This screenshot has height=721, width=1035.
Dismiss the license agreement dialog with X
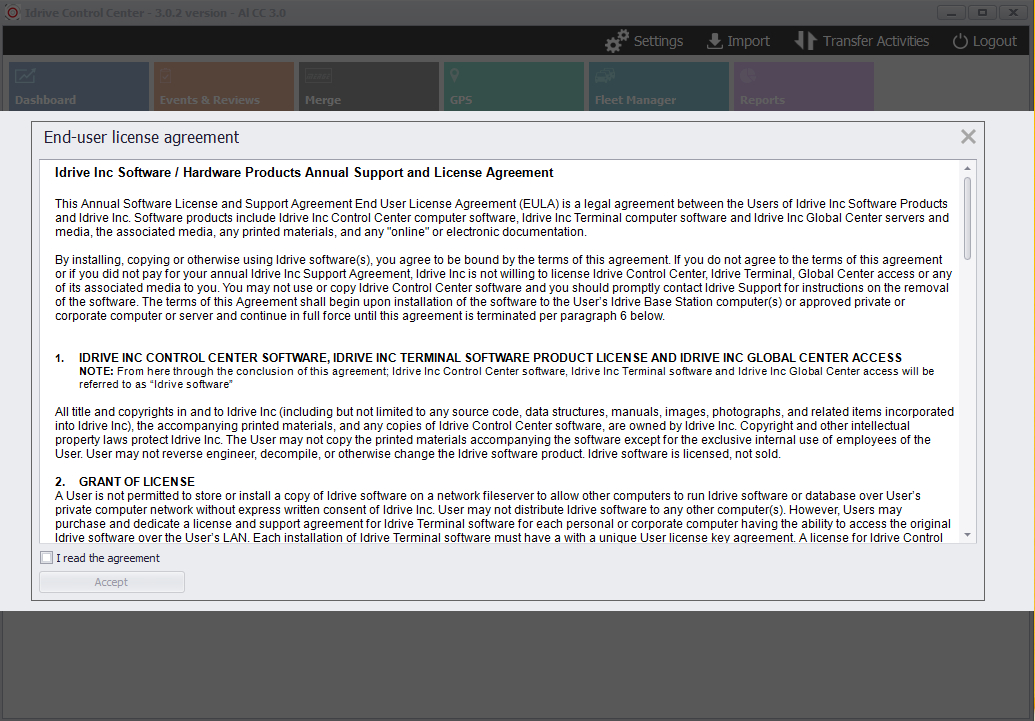tap(967, 136)
